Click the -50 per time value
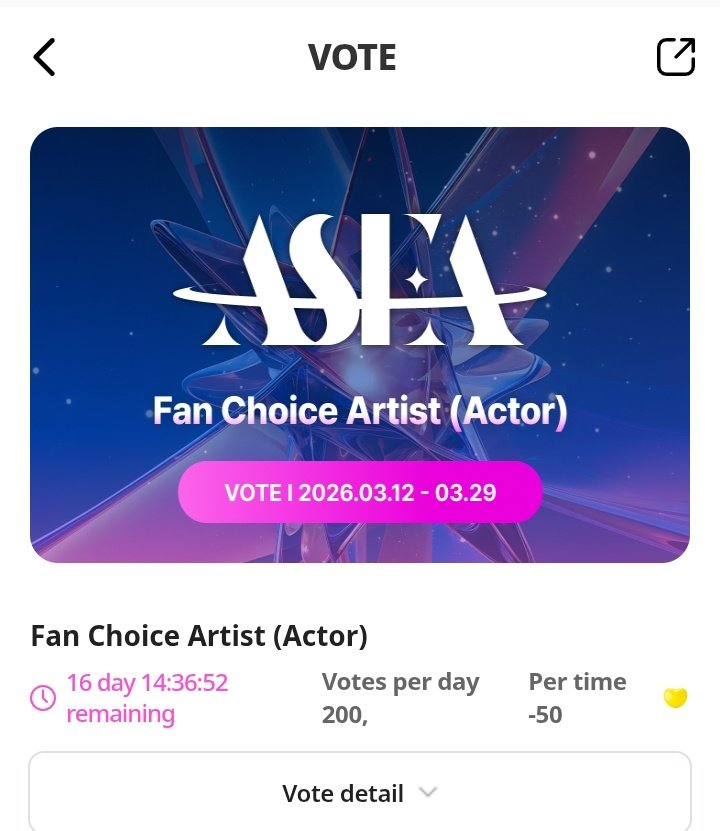This screenshot has width=720, height=831. point(545,714)
